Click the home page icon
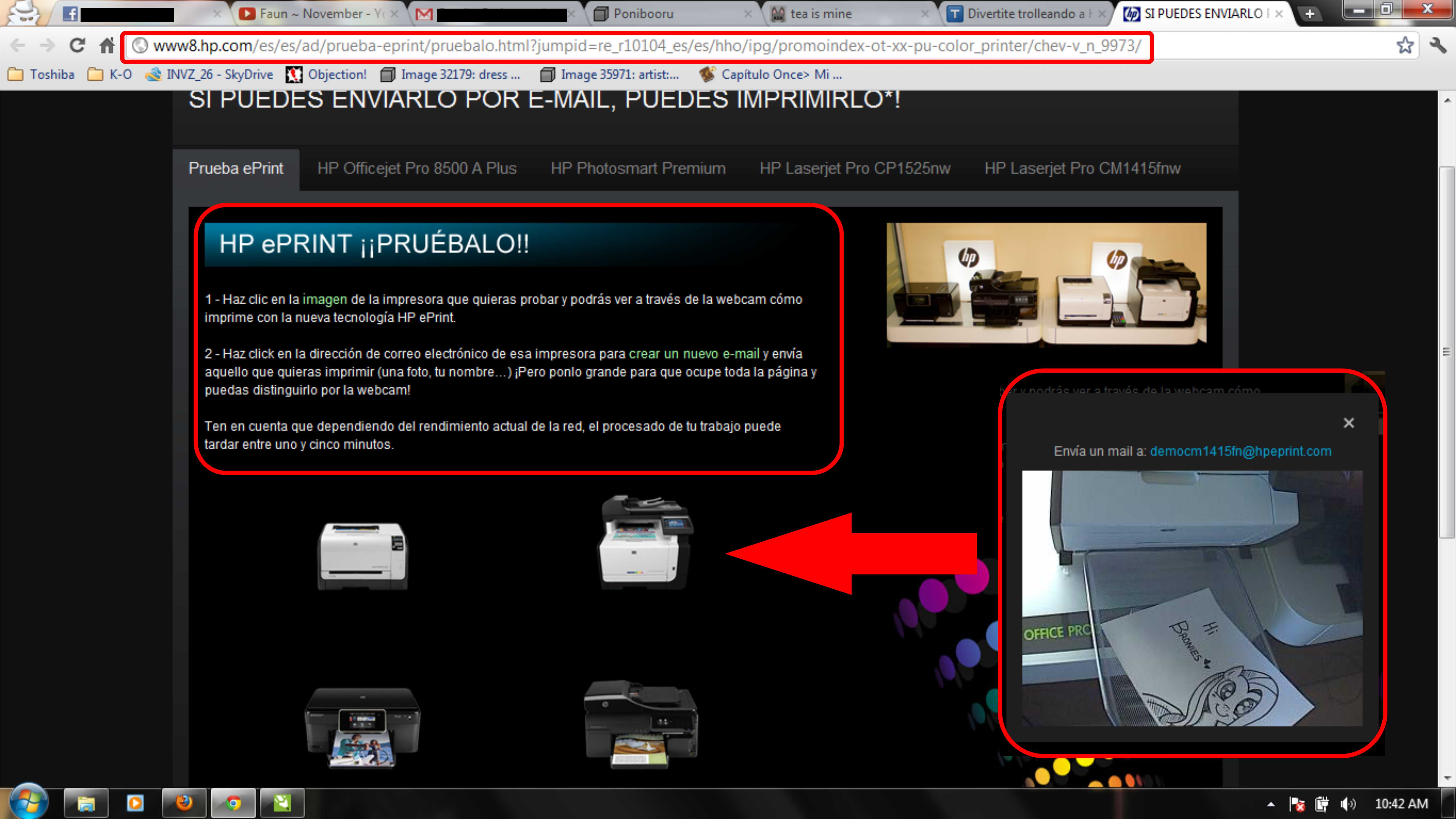 tap(107, 45)
